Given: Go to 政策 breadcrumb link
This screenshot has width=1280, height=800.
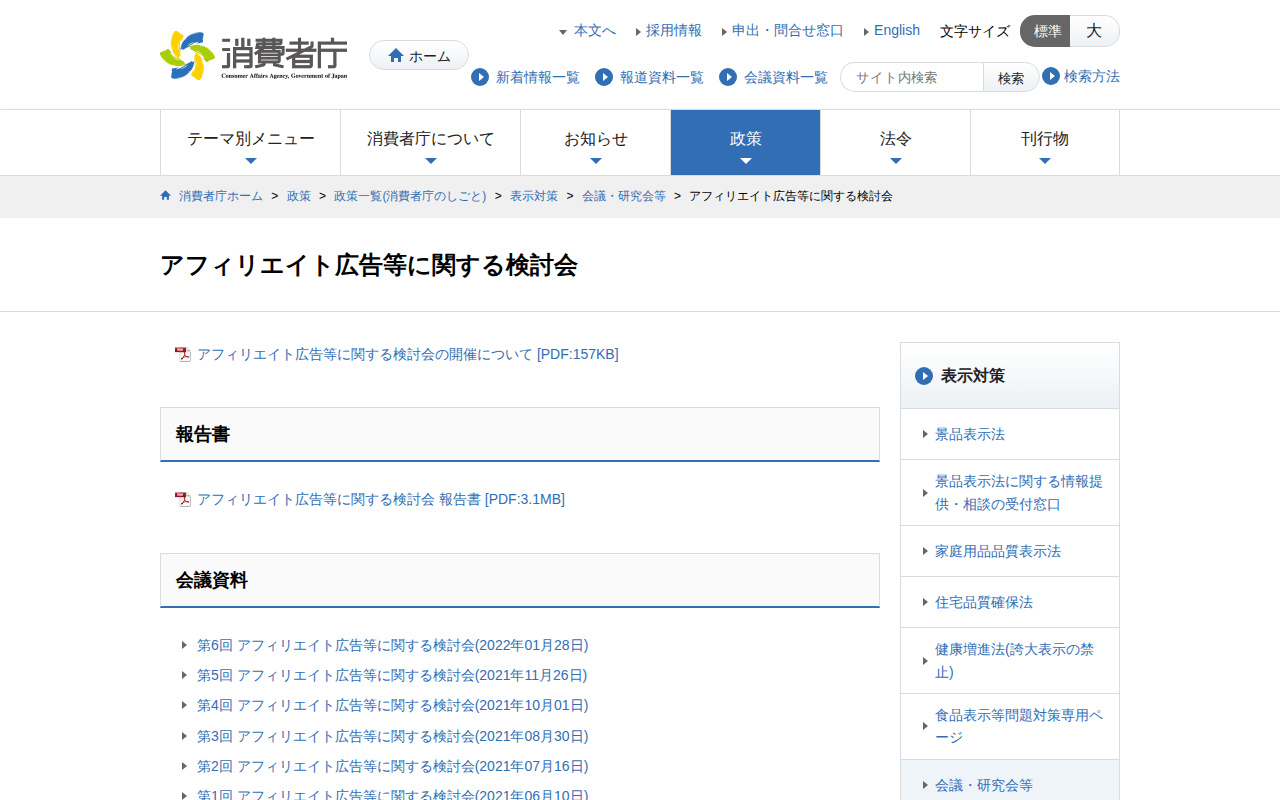Looking at the screenshot, I should pos(299,196).
